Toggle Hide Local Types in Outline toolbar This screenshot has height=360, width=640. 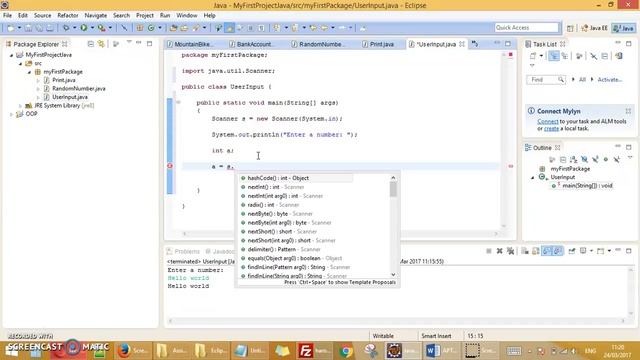pyautogui.click(x=617, y=159)
